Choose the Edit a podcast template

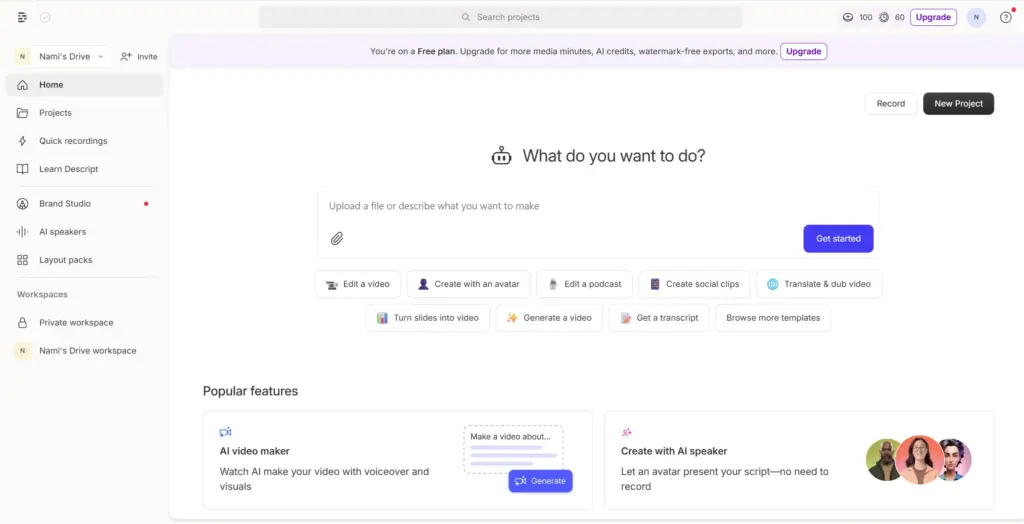point(584,284)
